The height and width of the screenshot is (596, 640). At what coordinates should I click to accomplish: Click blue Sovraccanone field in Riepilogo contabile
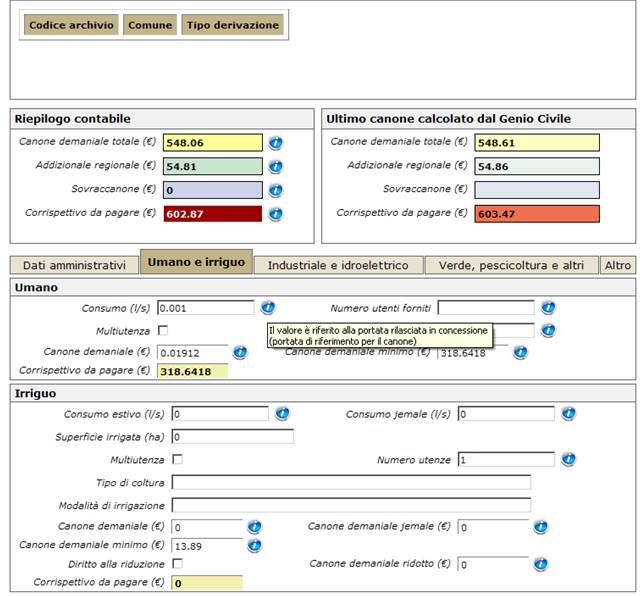pos(213,190)
